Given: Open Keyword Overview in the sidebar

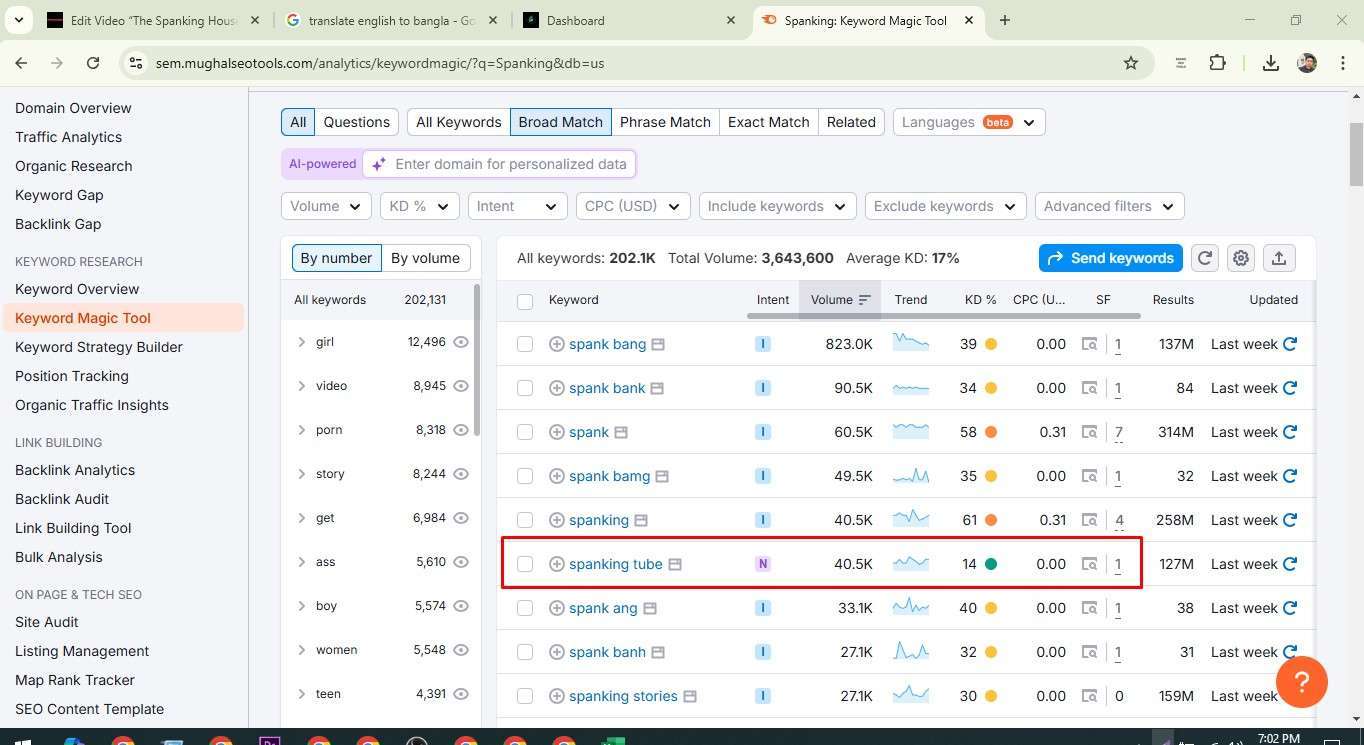Looking at the screenshot, I should [77, 289].
